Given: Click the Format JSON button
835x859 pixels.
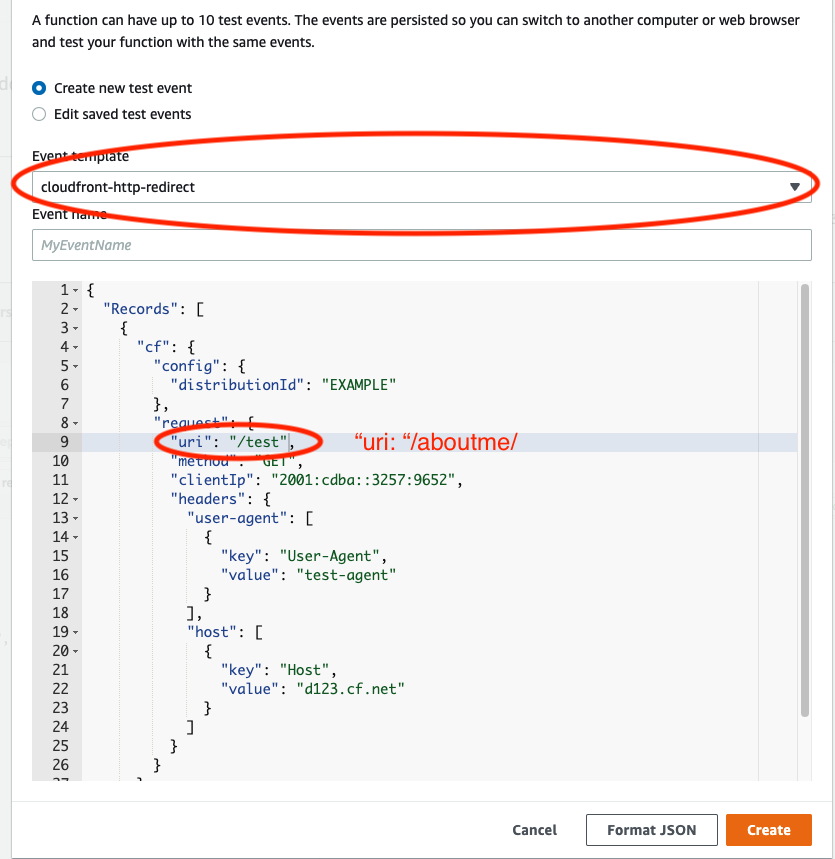Looking at the screenshot, I should coord(650,830).
